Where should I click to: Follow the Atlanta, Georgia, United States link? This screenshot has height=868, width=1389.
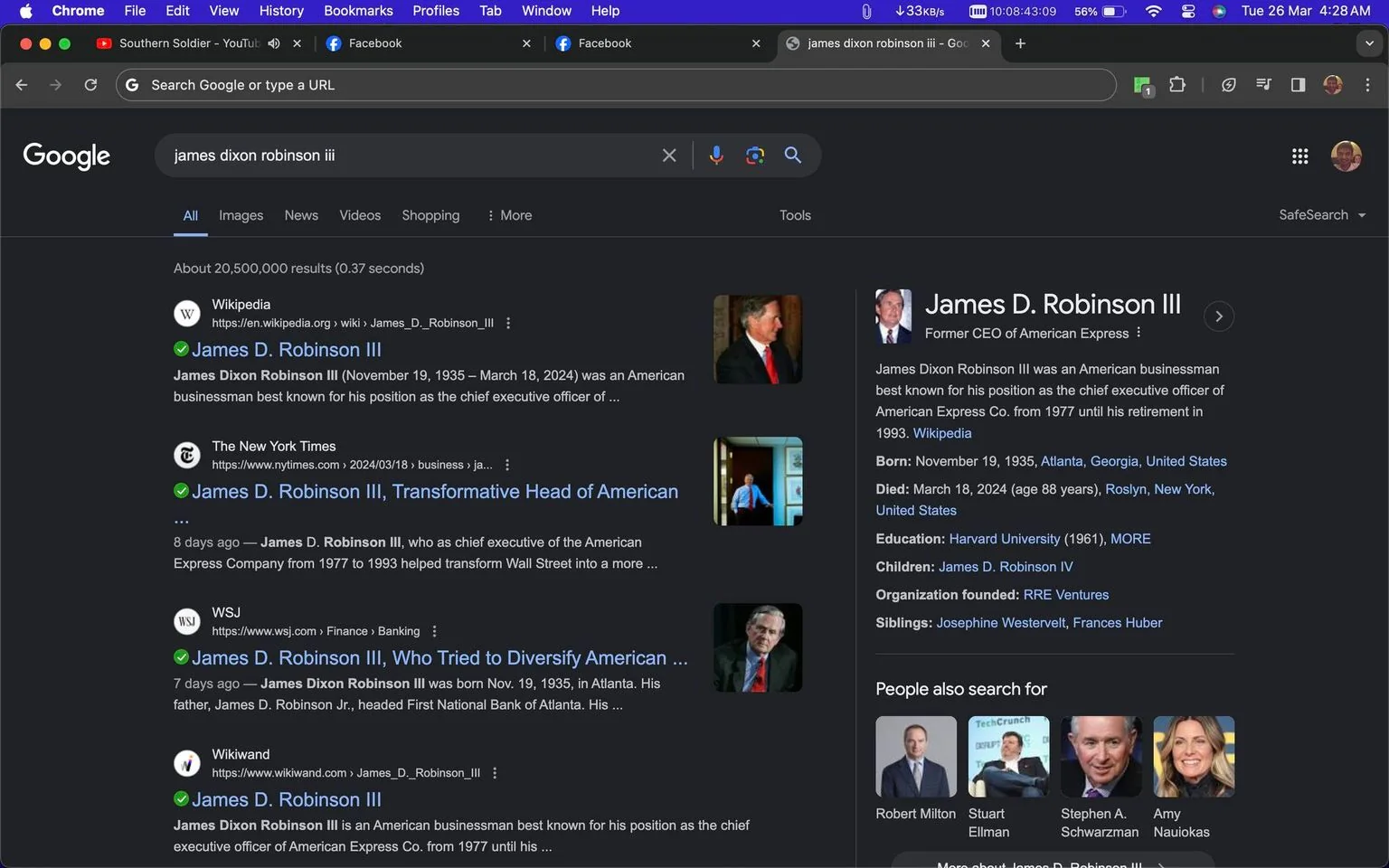[x=1133, y=461]
